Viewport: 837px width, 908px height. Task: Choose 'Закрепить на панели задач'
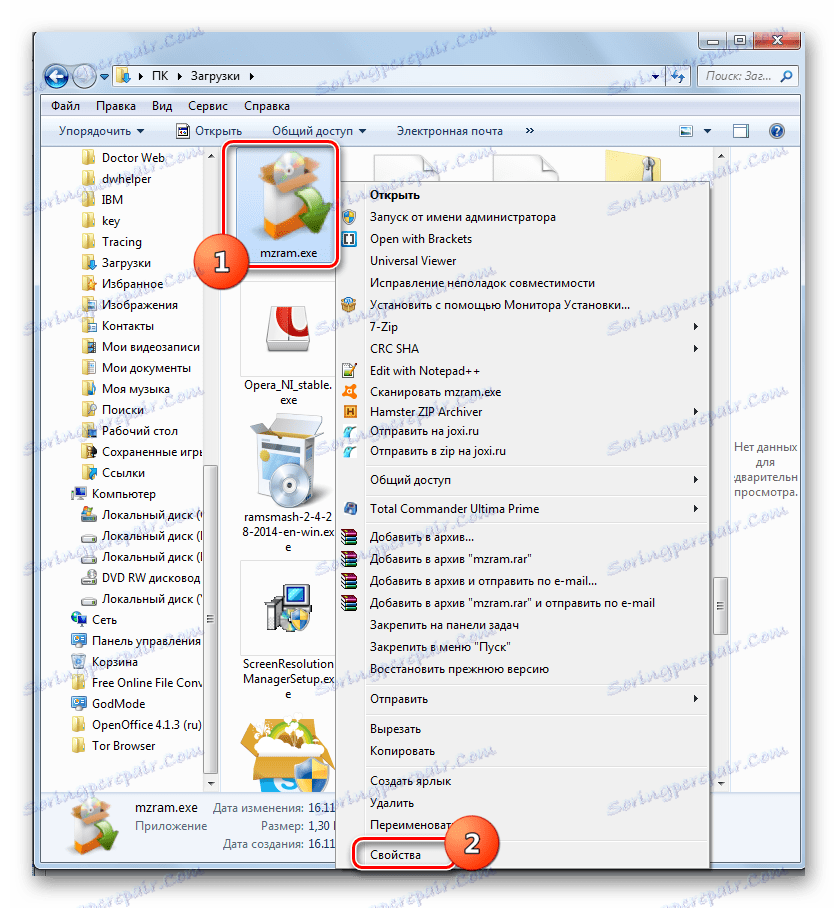(x=444, y=625)
